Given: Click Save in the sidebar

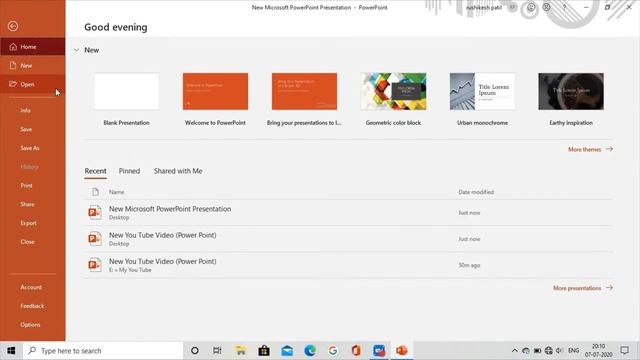Looking at the screenshot, I should point(26,129).
